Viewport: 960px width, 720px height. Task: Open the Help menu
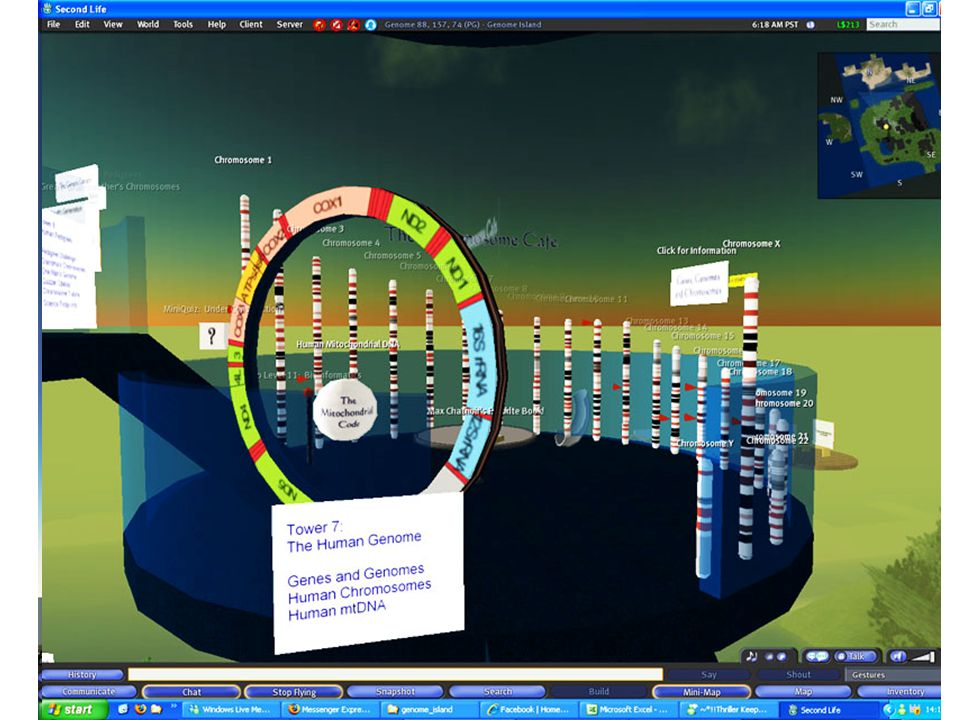pyautogui.click(x=217, y=24)
